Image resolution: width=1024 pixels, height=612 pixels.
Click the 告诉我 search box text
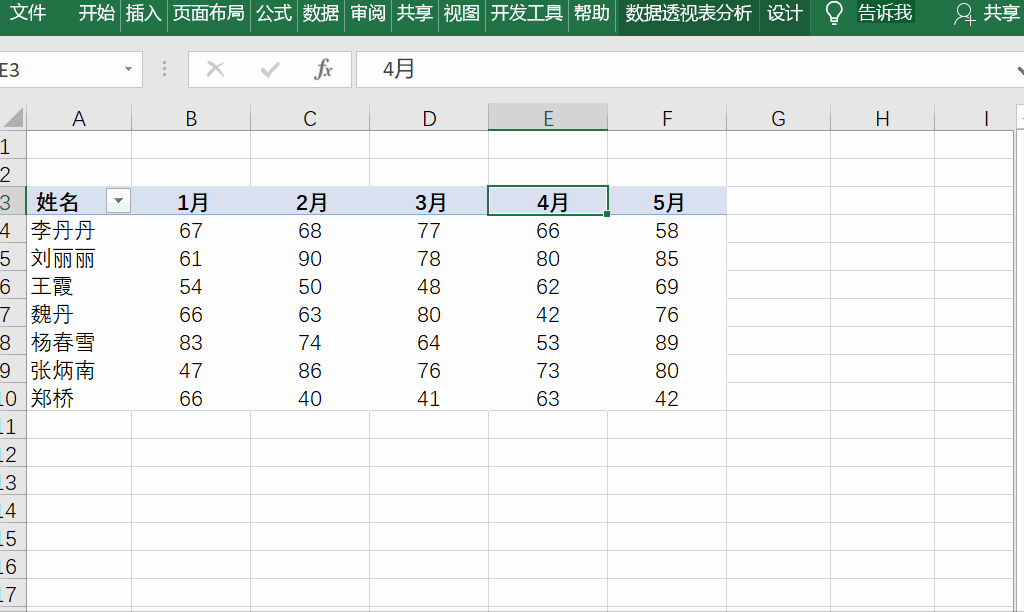tap(885, 12)
